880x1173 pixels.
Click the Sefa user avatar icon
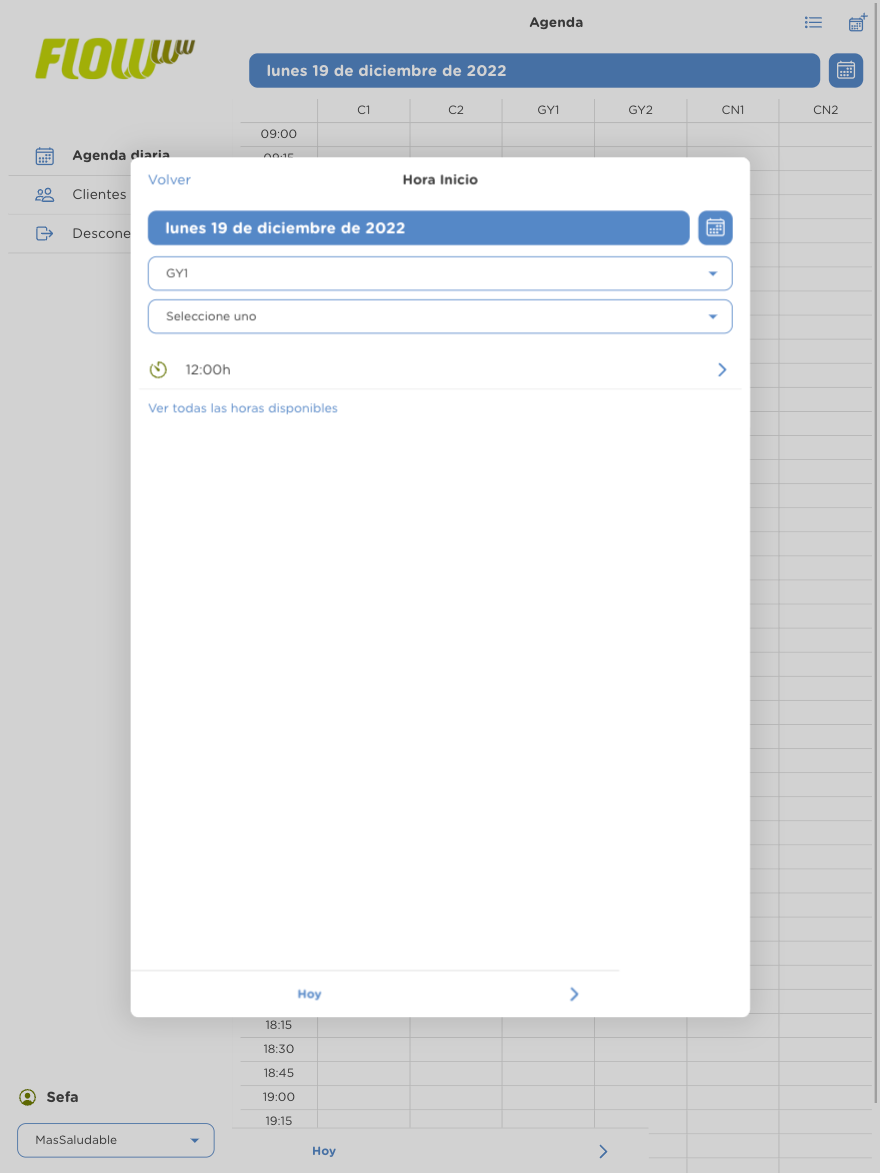point(28,1097)
